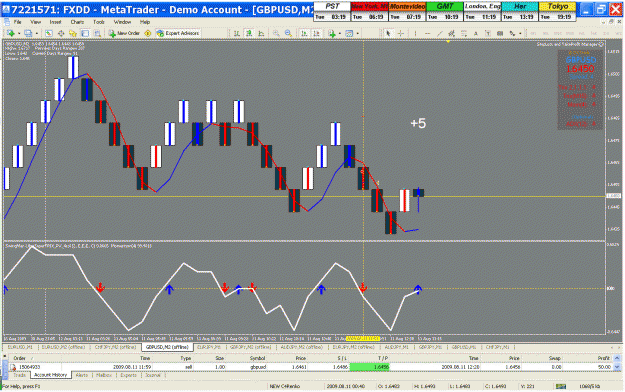Switch to CHFJPY,M2 (offline) chart tab
The image size is (625, 392).
(x=116, y=347)
